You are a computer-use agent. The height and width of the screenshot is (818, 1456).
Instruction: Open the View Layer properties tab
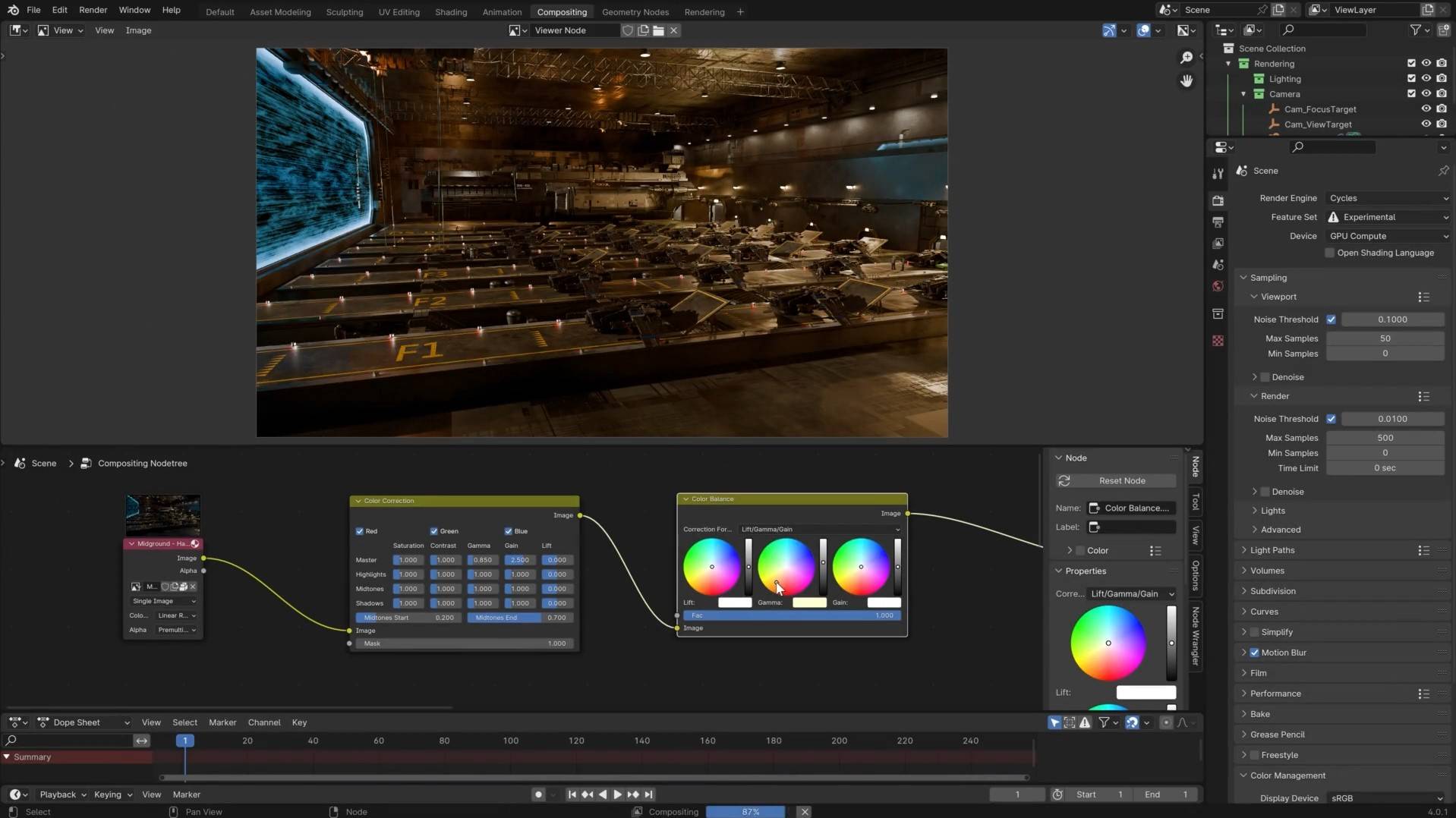coord(1218,244)
